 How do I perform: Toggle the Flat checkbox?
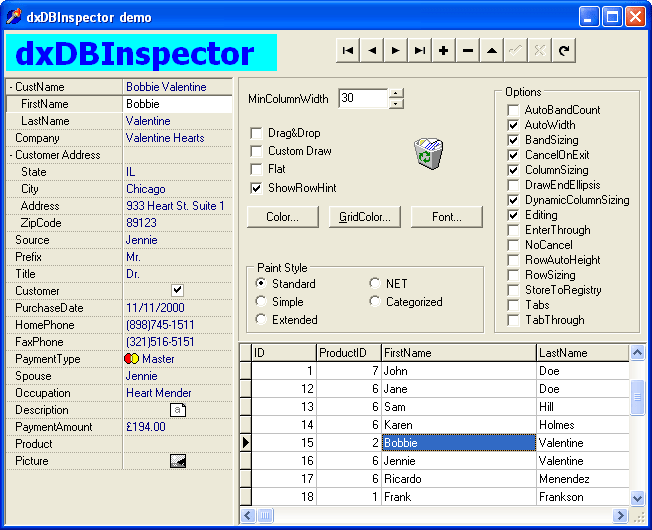coord(256,169)
